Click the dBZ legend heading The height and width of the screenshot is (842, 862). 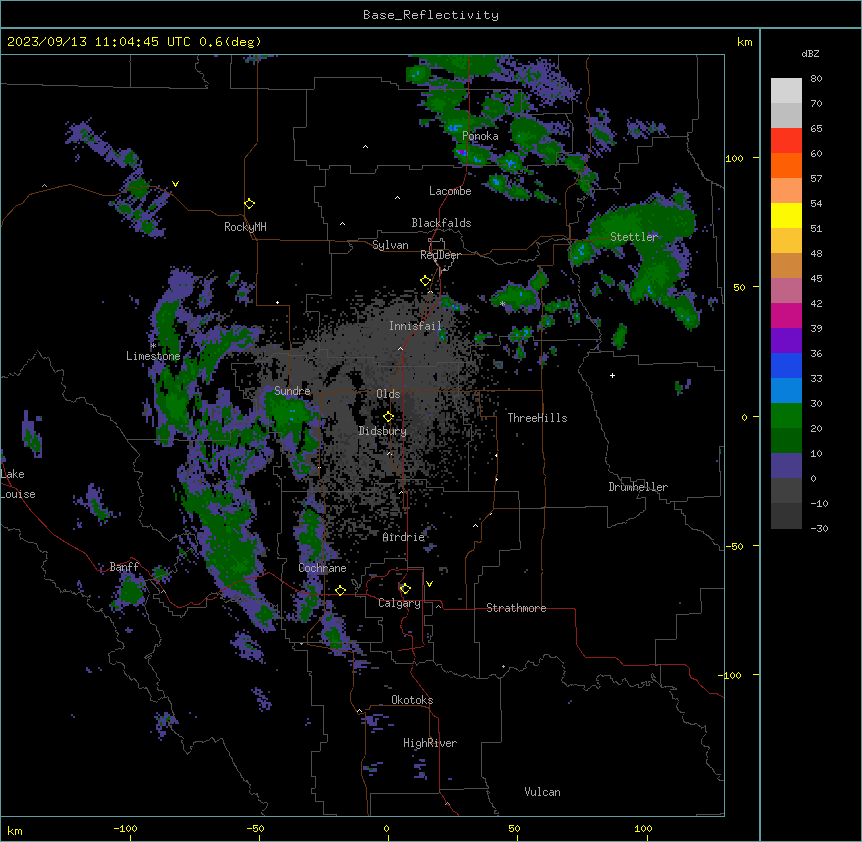810,54
